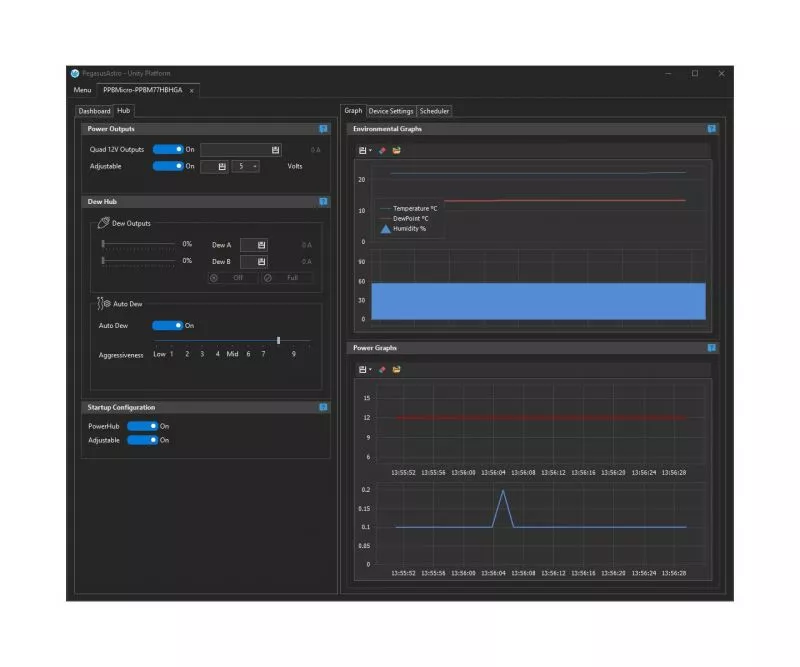Toggle the PowerHub startup switch
800x667 pixels.
click(x=142, y=426)
